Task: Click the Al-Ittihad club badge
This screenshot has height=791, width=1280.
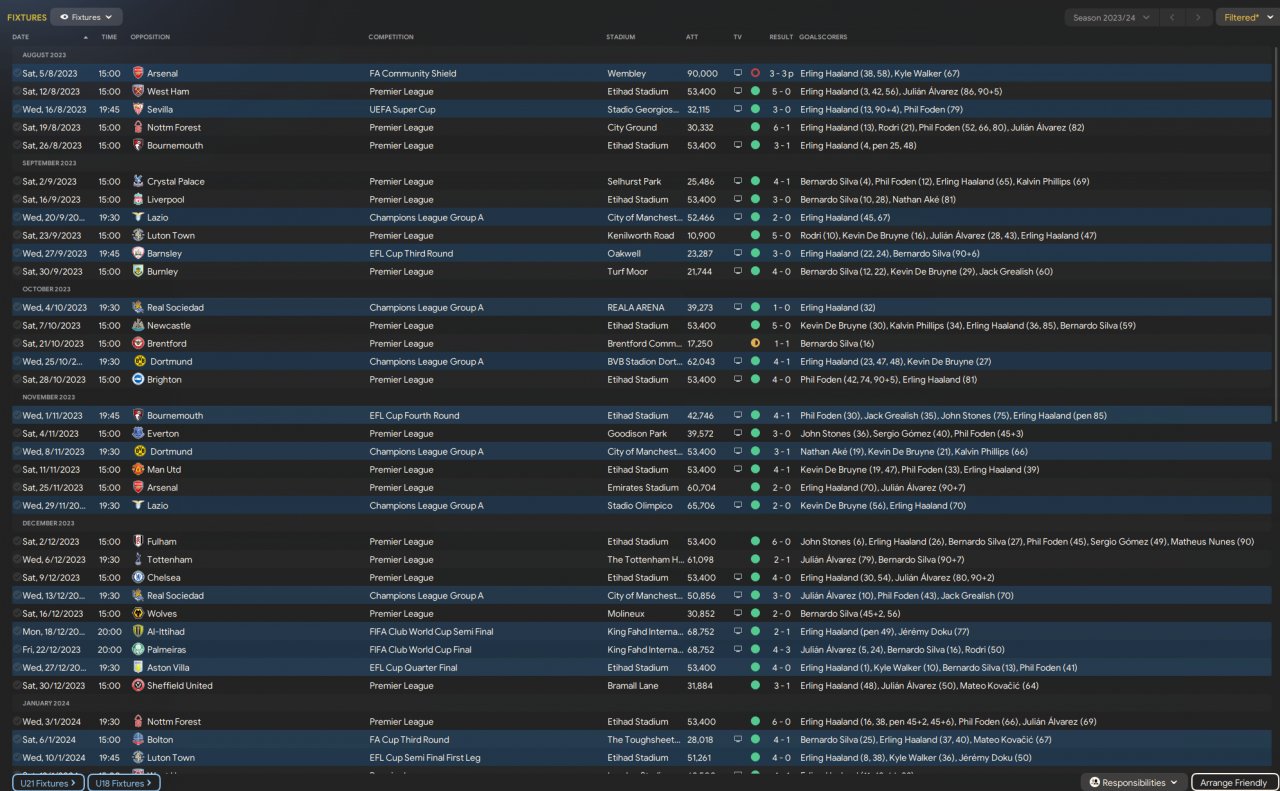Action: click(x=138, y=631)
